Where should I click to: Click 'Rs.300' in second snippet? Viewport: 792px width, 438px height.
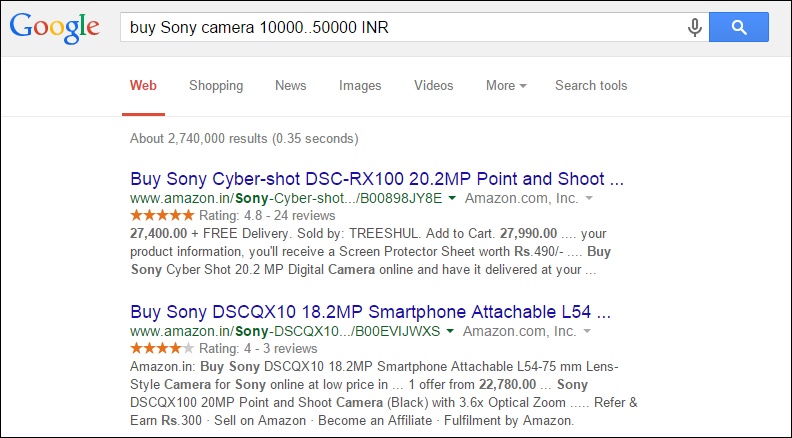coord(181,420)
